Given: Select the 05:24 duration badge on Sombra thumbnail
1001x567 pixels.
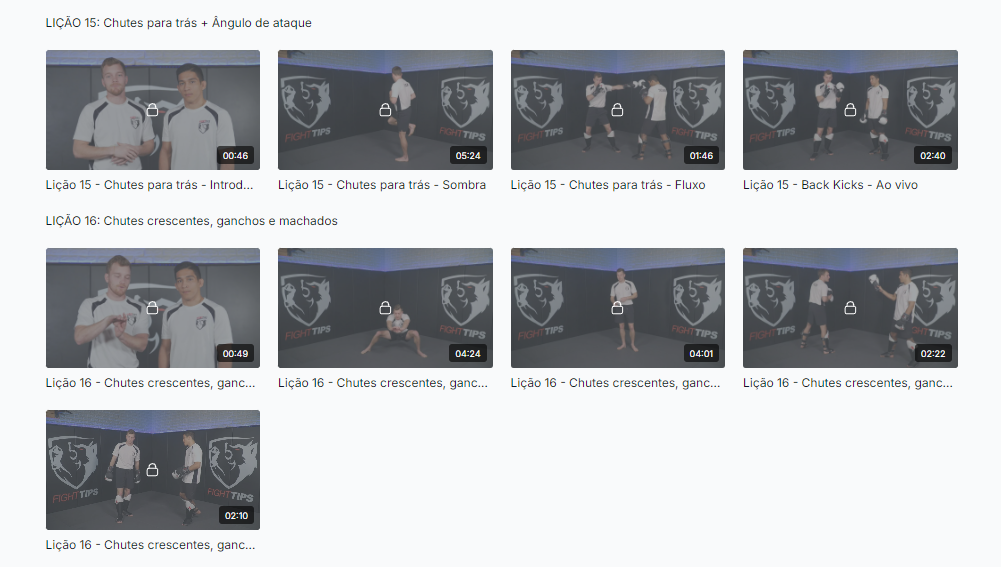Looking at the screenshot, I should coord(468,155).
